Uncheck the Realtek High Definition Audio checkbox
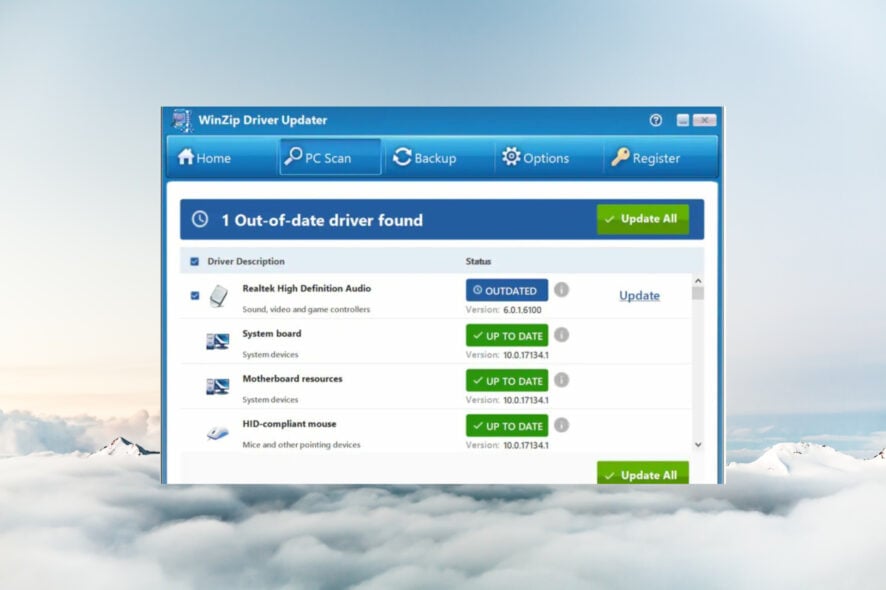886x590 pixels. pos(195,296)
